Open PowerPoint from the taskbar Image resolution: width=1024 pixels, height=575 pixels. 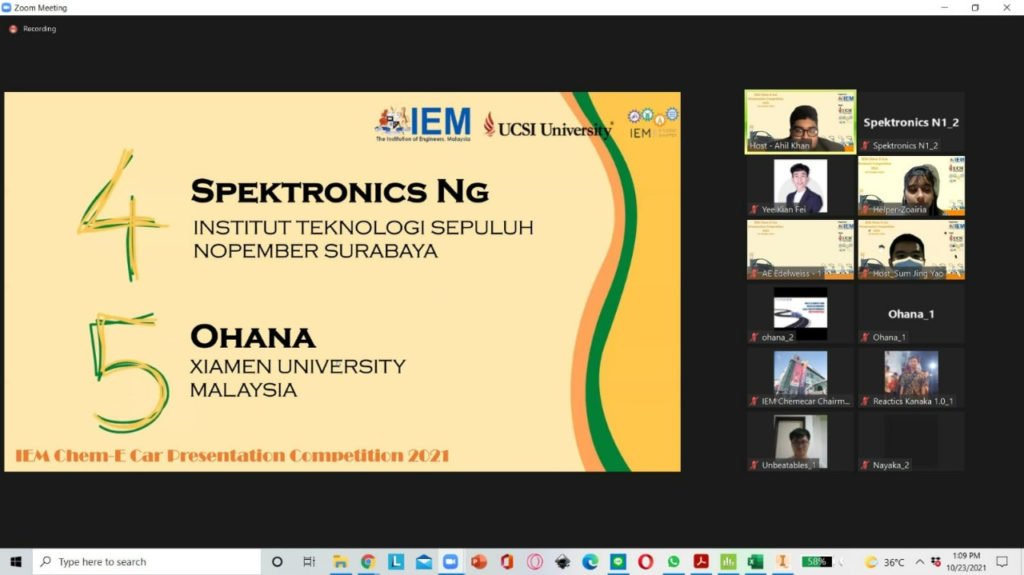(x=479, y=562)
